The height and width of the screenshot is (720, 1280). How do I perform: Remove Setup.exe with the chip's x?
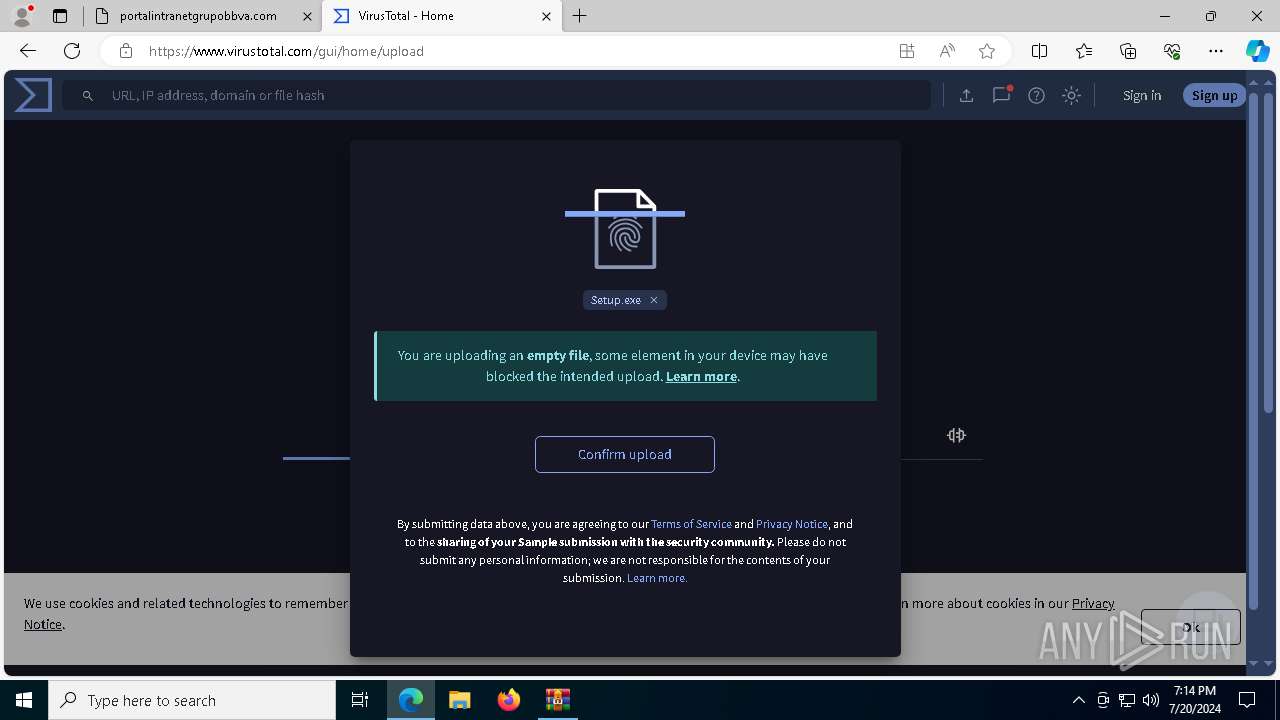(x=654, y=300)
